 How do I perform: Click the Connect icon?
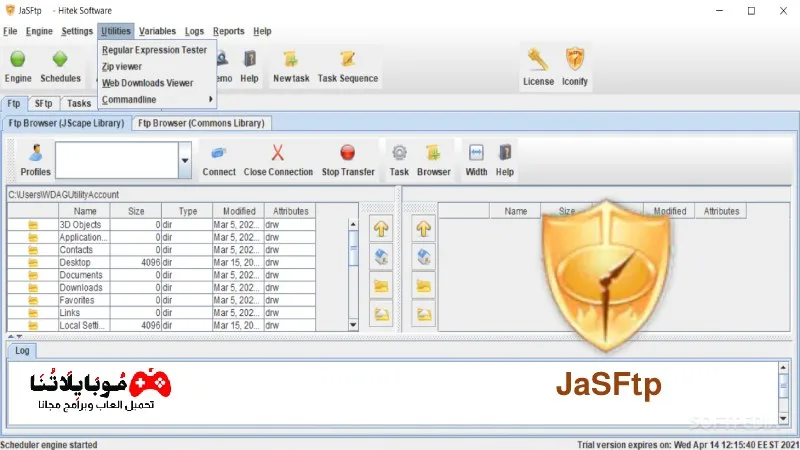[218, 153]
